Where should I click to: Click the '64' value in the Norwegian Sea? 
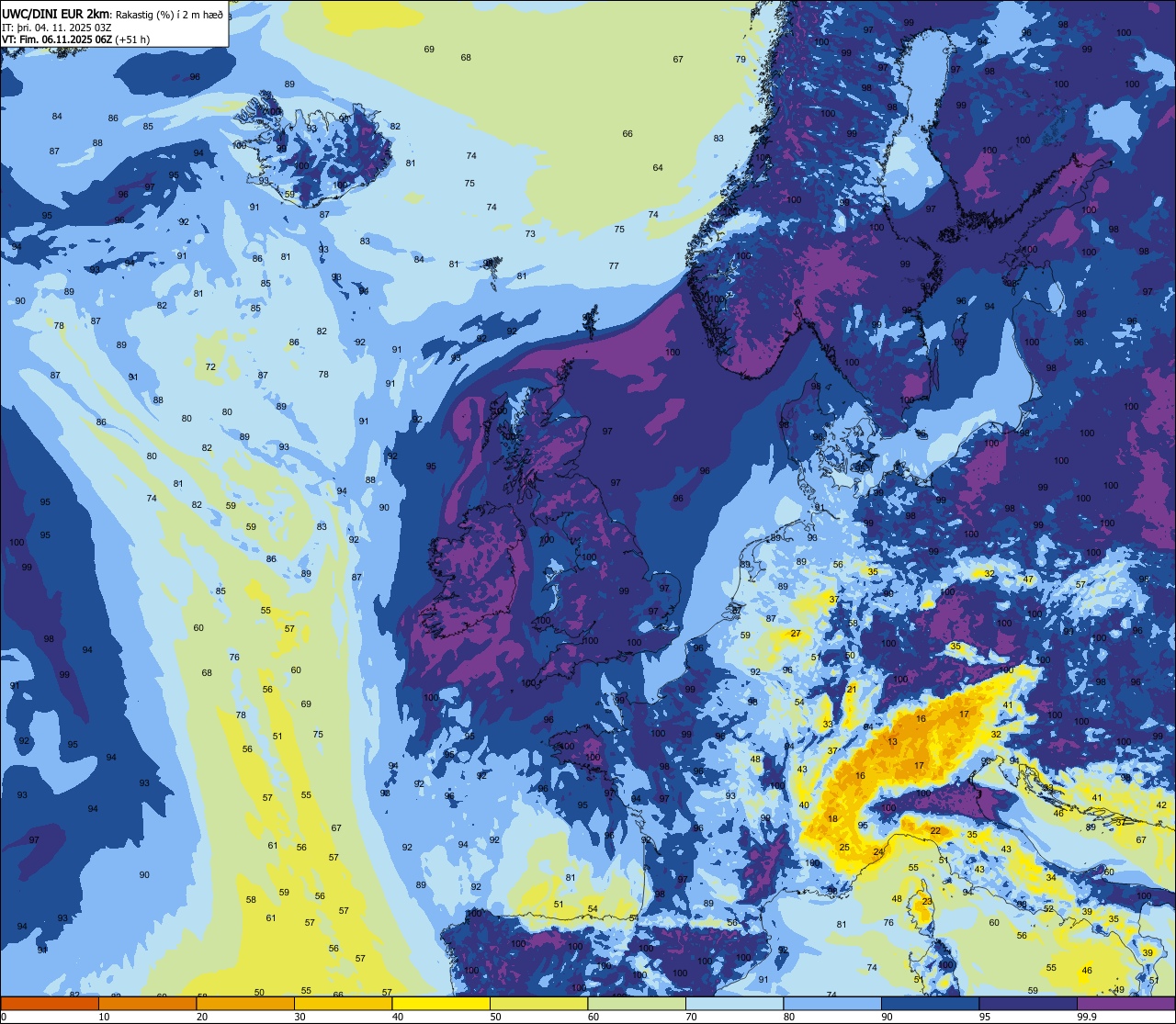pyautogui.click(x=658, y=167)
